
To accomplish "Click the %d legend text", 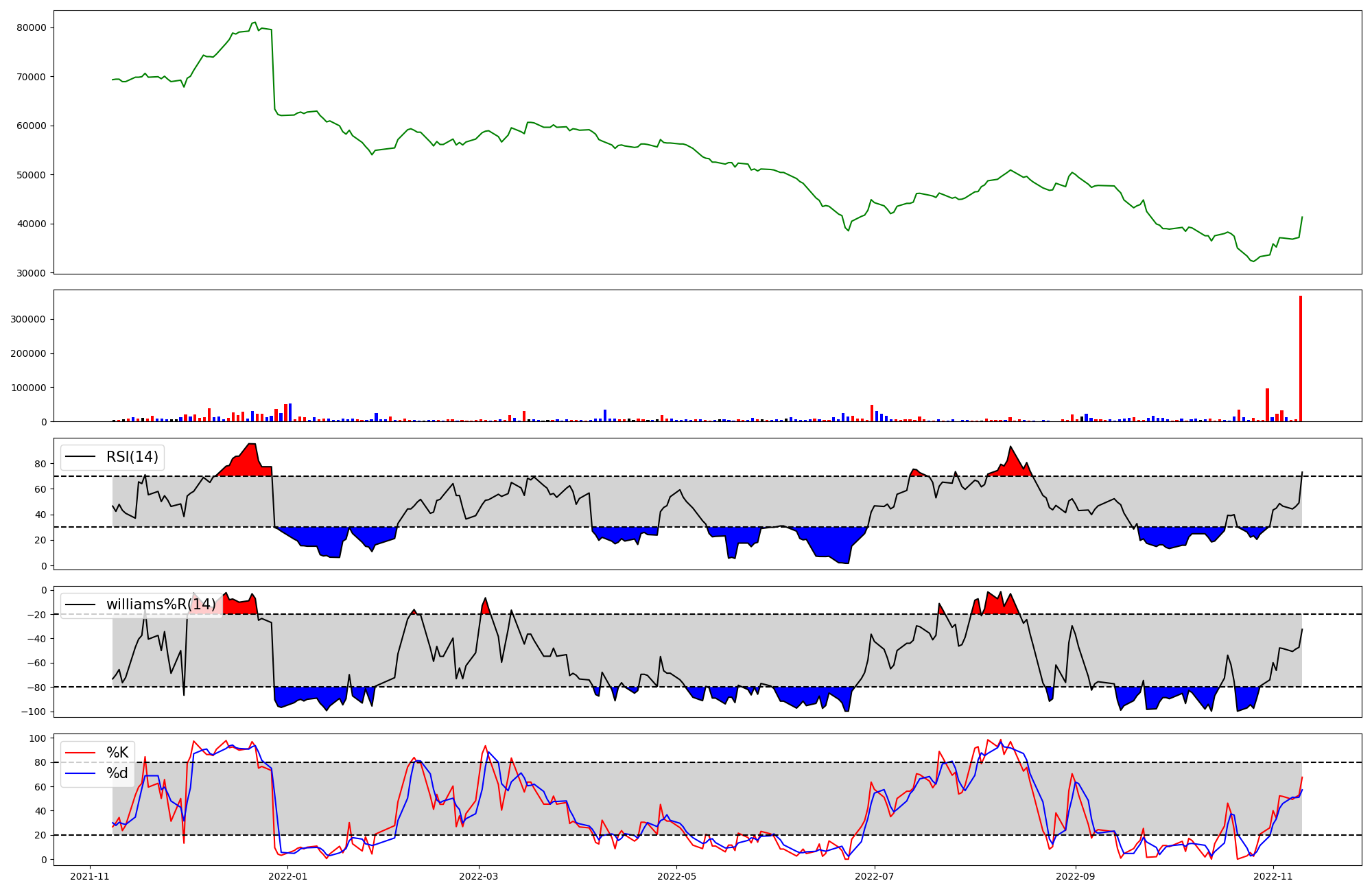I will tap(117, 773).
